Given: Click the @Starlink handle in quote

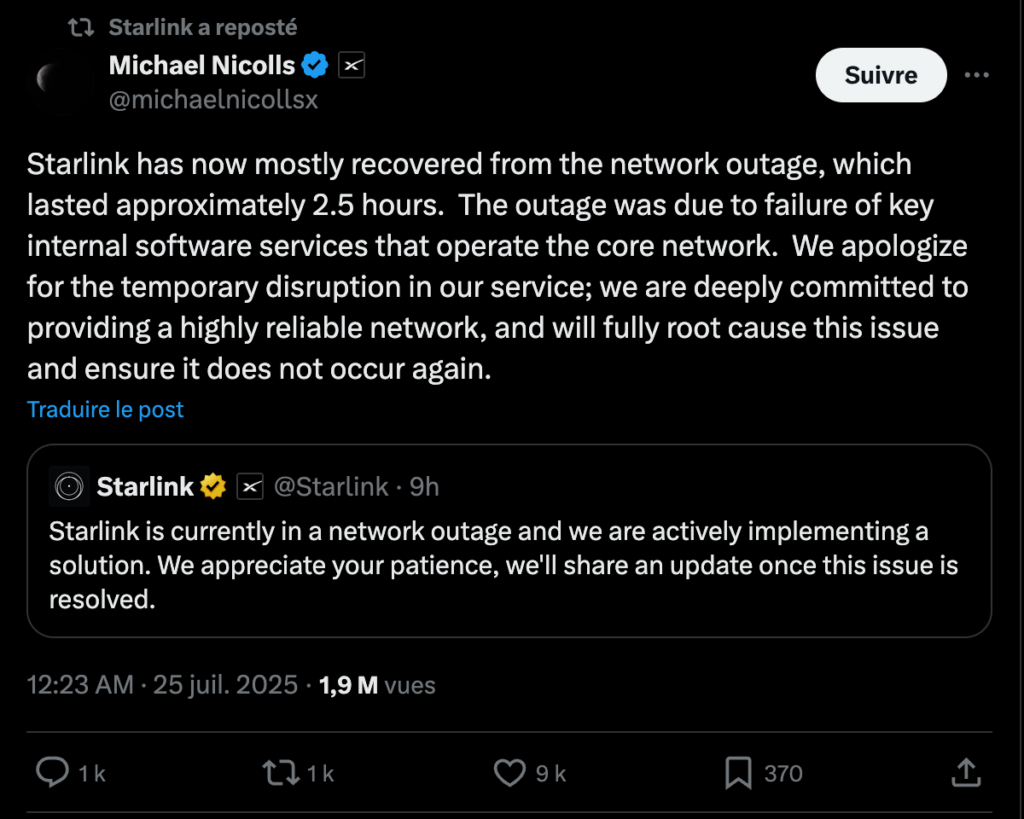Looking at the screenshot, I should point(331,487).
